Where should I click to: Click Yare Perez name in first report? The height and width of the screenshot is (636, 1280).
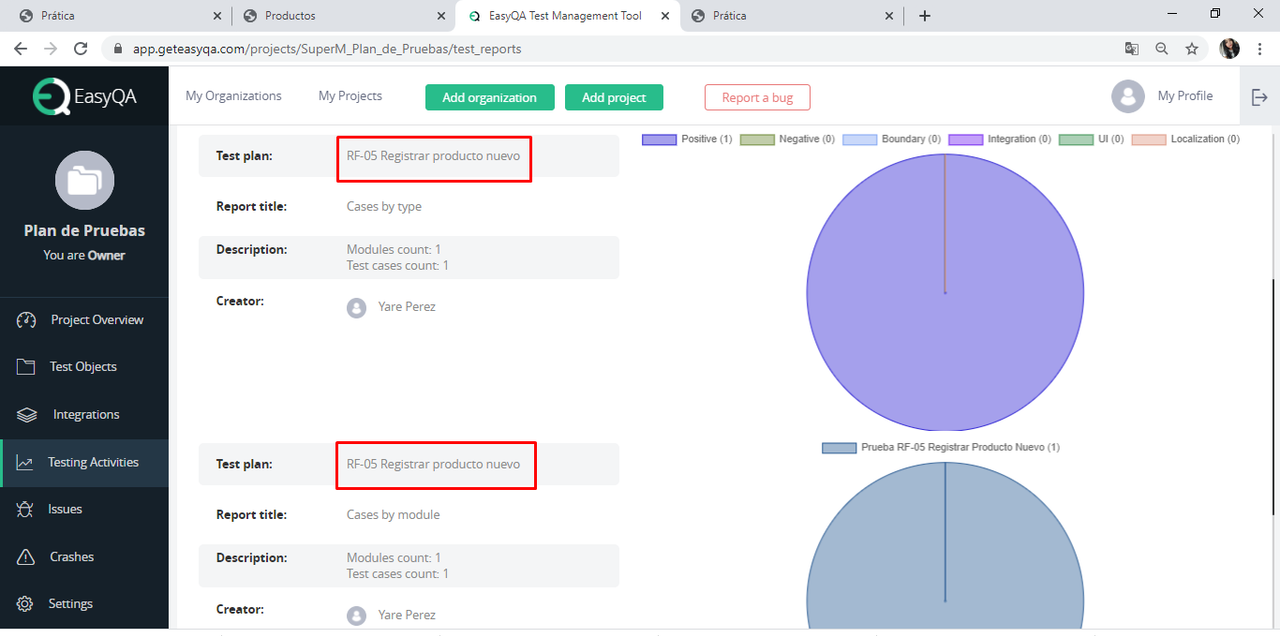407,307
